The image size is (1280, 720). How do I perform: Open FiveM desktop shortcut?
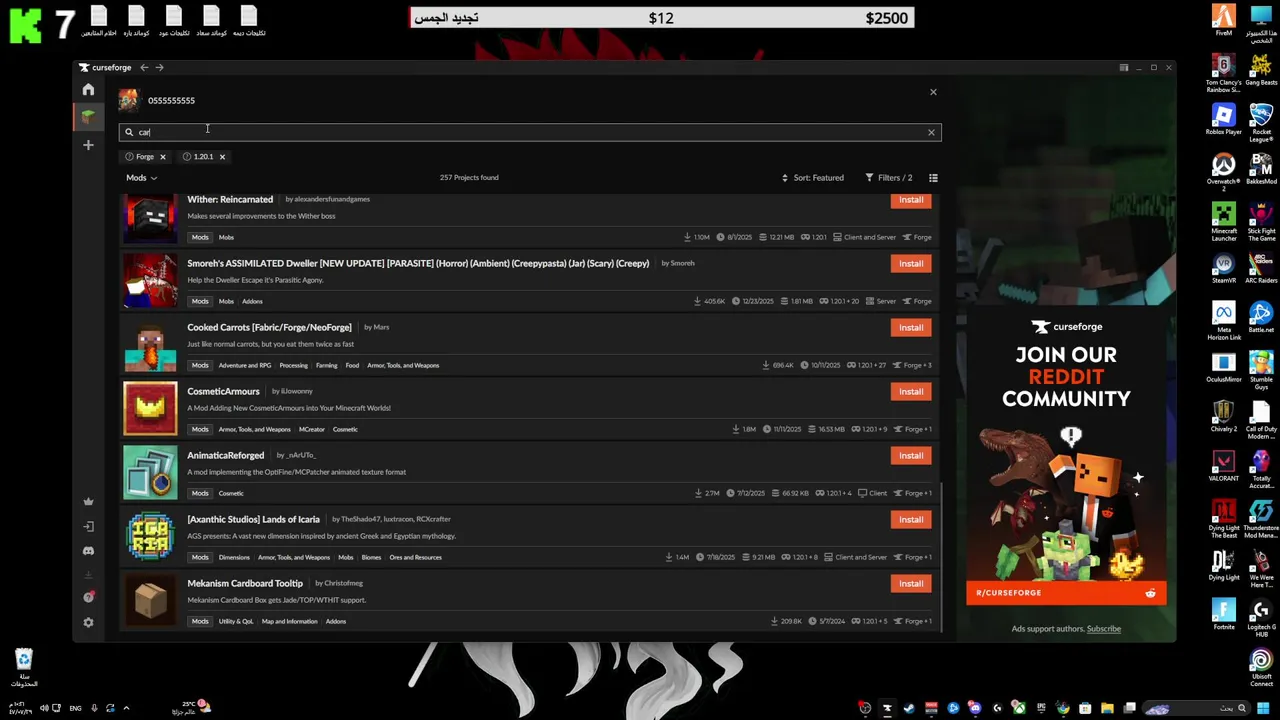click(x=1224, y=20)
